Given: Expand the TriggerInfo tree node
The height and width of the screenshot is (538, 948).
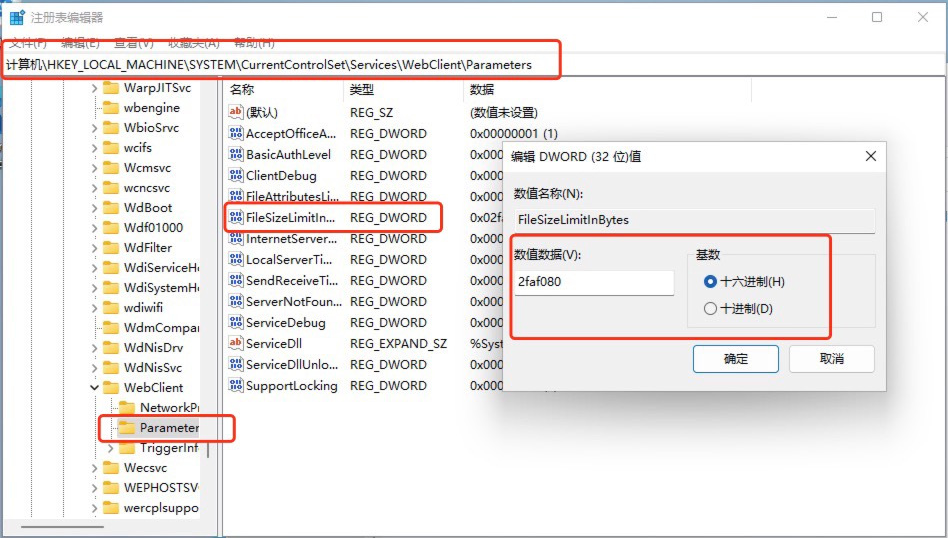Looking at the screenshot, I should pyautogui.click(x=111, y=448).
